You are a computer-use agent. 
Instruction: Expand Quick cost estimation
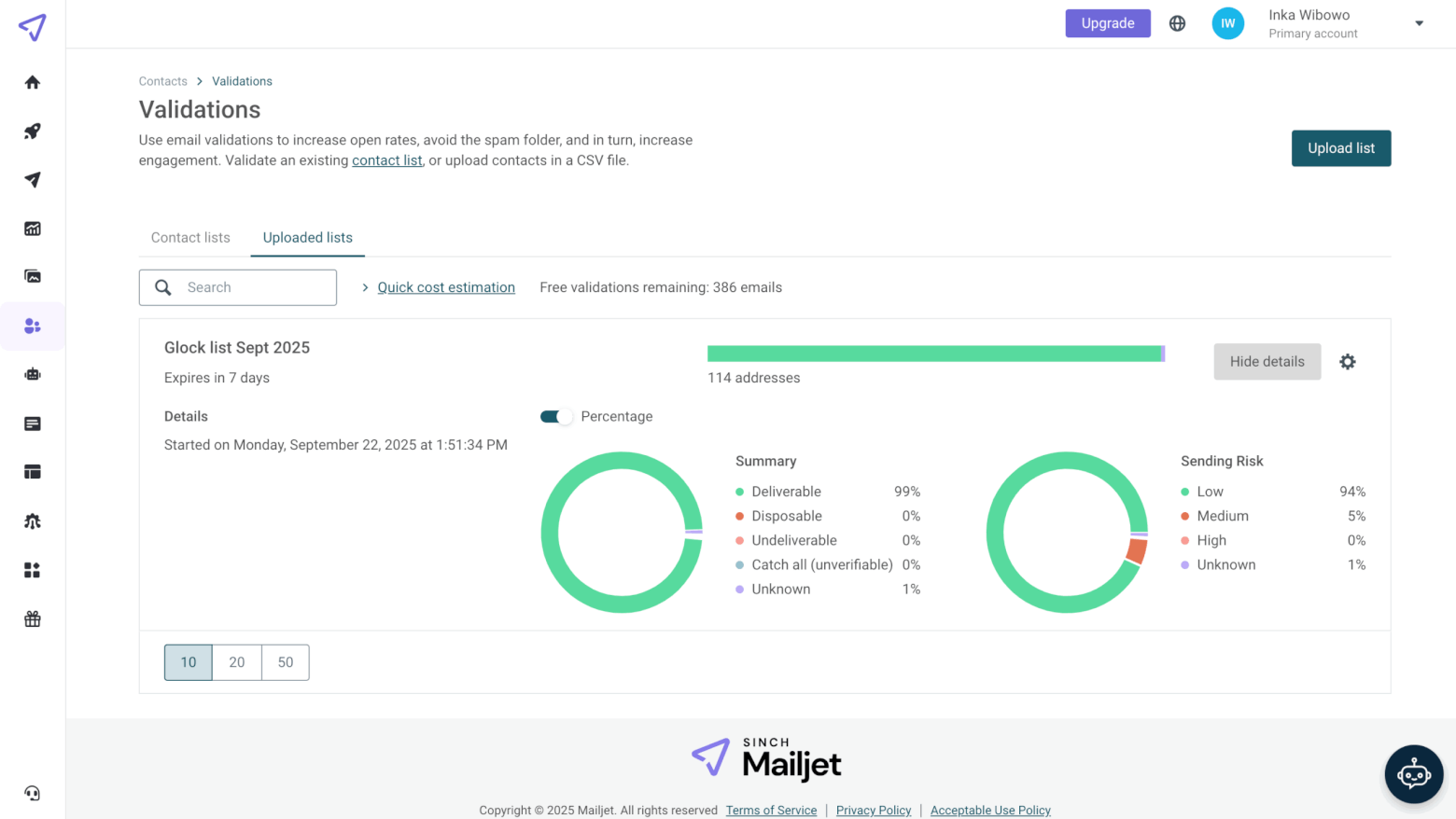[445, 287]
